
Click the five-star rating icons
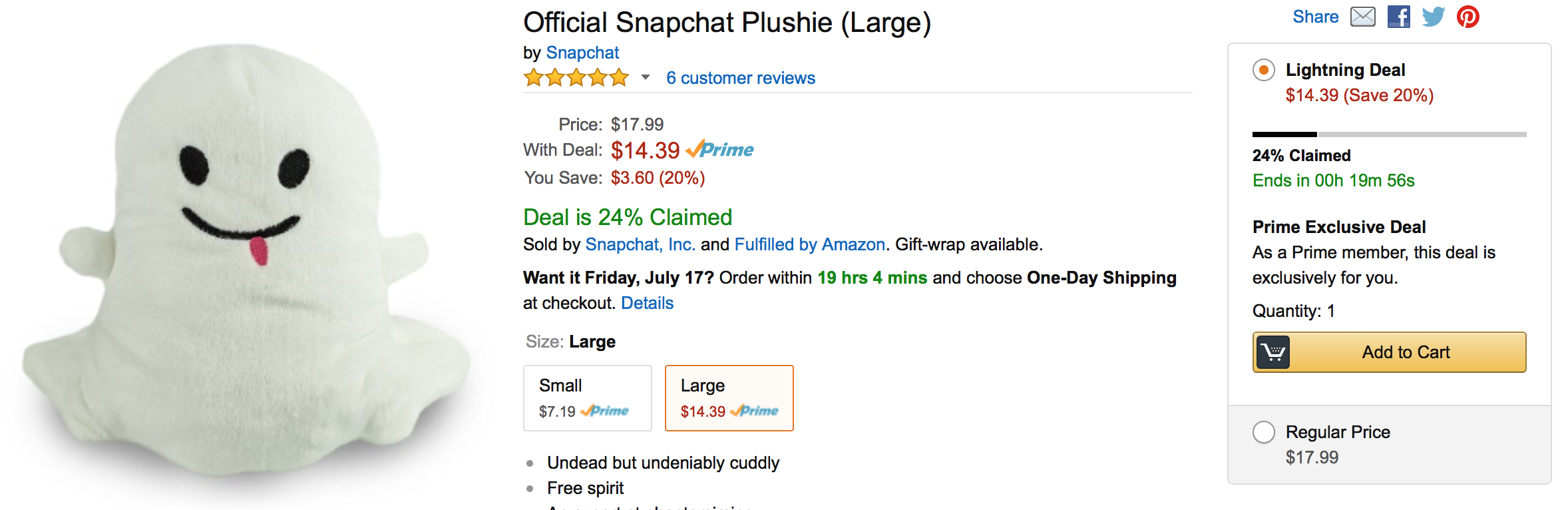pos(576,78)
